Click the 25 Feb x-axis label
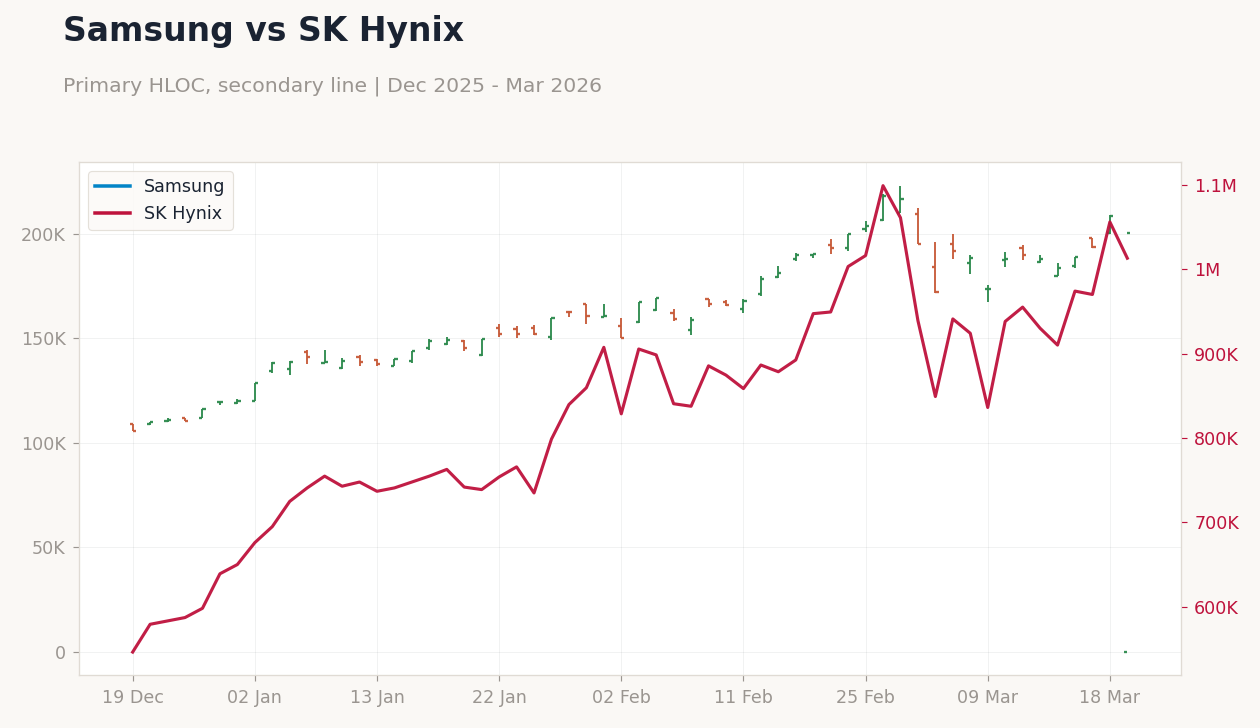 (x=865, y=698)
